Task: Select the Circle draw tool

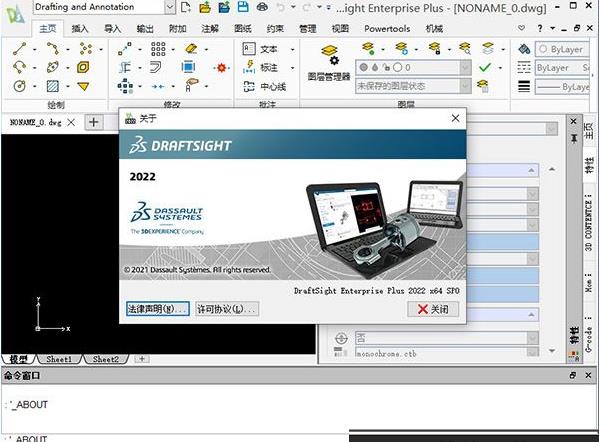Action: [x=19, y=86]
